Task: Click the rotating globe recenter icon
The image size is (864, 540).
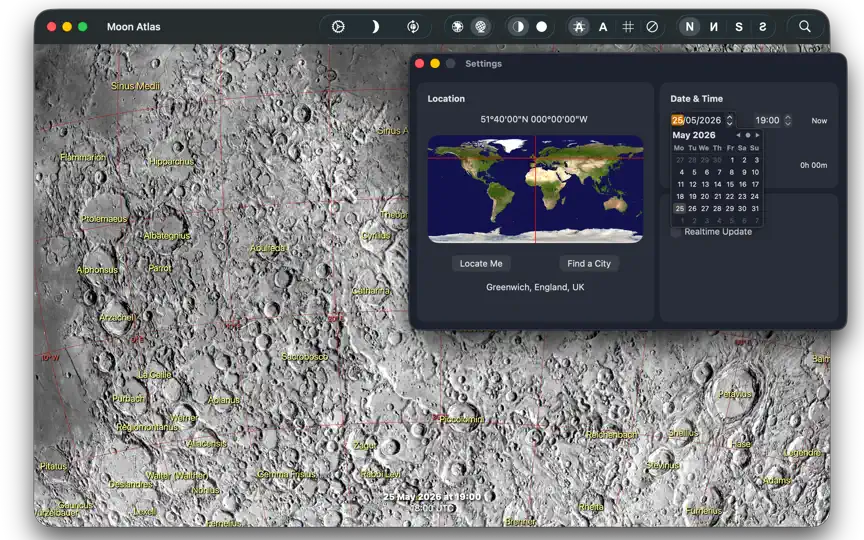Action: (413, 26)
